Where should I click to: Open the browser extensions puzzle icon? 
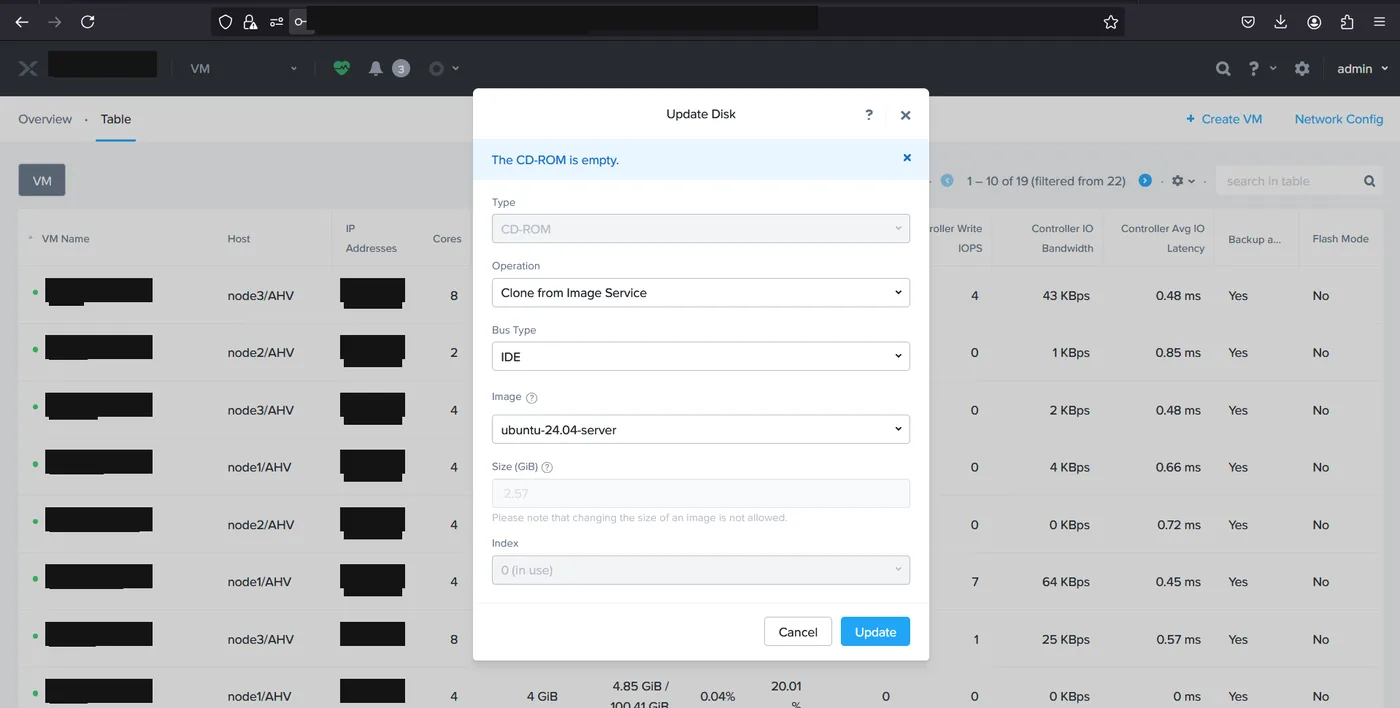pos(1347,22)
